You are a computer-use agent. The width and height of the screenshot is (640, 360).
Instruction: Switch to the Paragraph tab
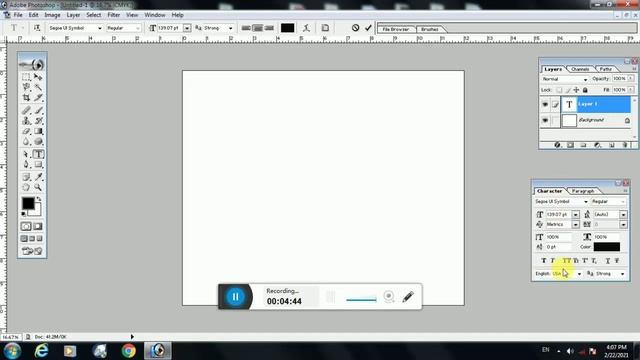coord(583,191)
